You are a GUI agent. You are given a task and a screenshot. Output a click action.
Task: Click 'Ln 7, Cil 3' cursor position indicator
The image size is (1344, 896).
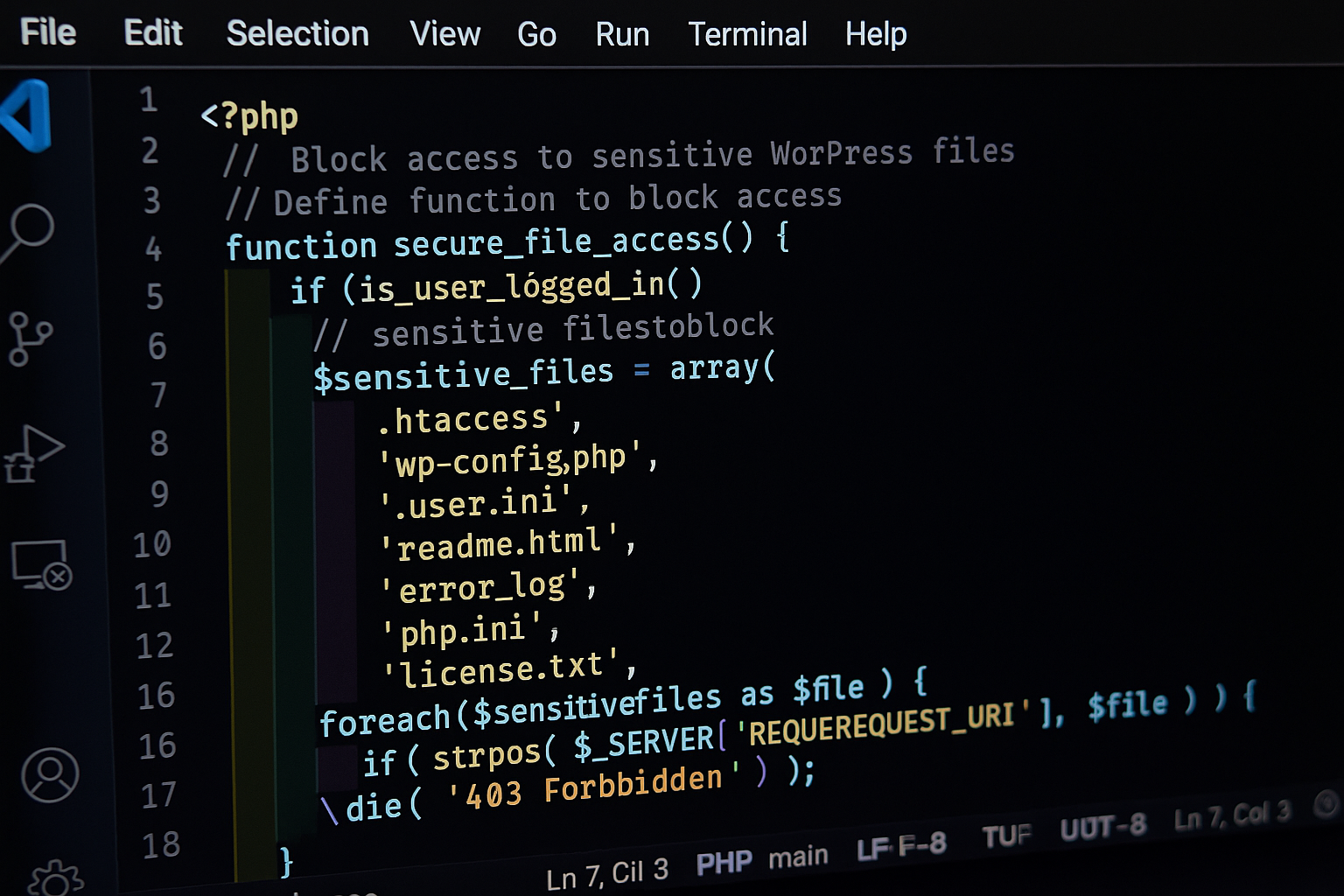pyautogui.click(x=607, y=874)
